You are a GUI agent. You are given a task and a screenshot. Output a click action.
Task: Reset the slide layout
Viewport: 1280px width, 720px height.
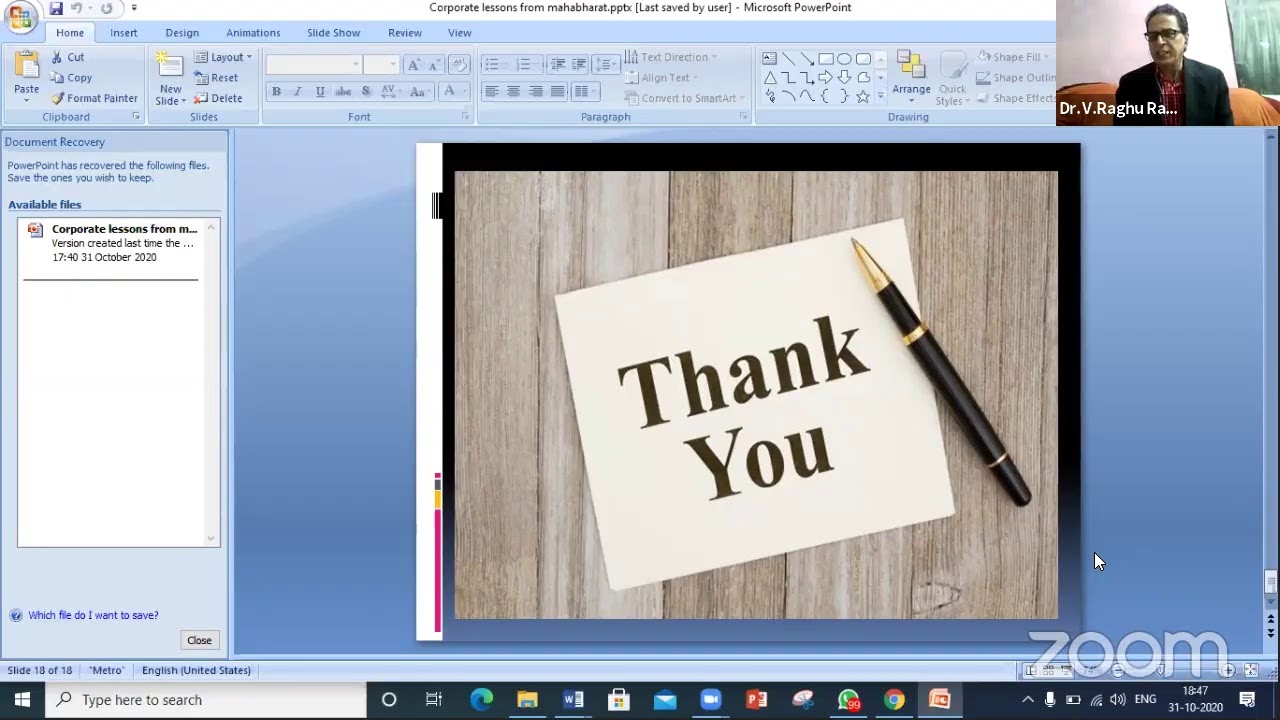(x=216, y=78)
